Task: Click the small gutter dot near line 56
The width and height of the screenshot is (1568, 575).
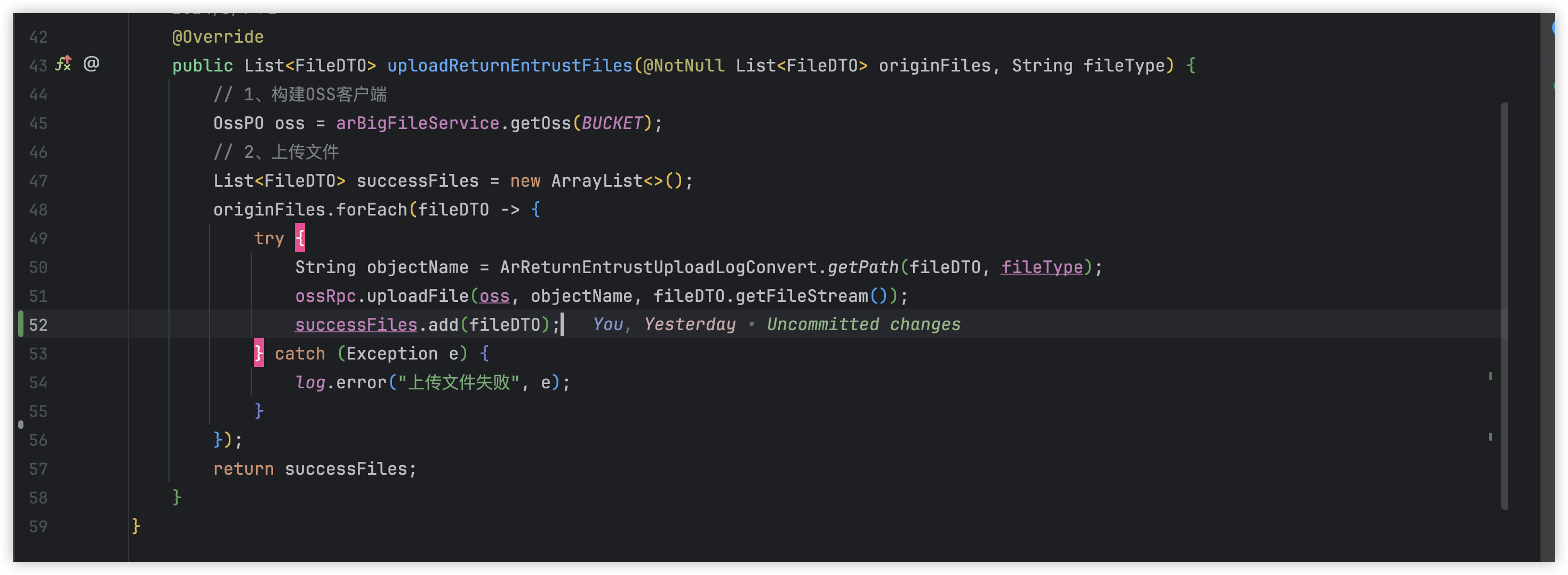Action: pos(21,424)
